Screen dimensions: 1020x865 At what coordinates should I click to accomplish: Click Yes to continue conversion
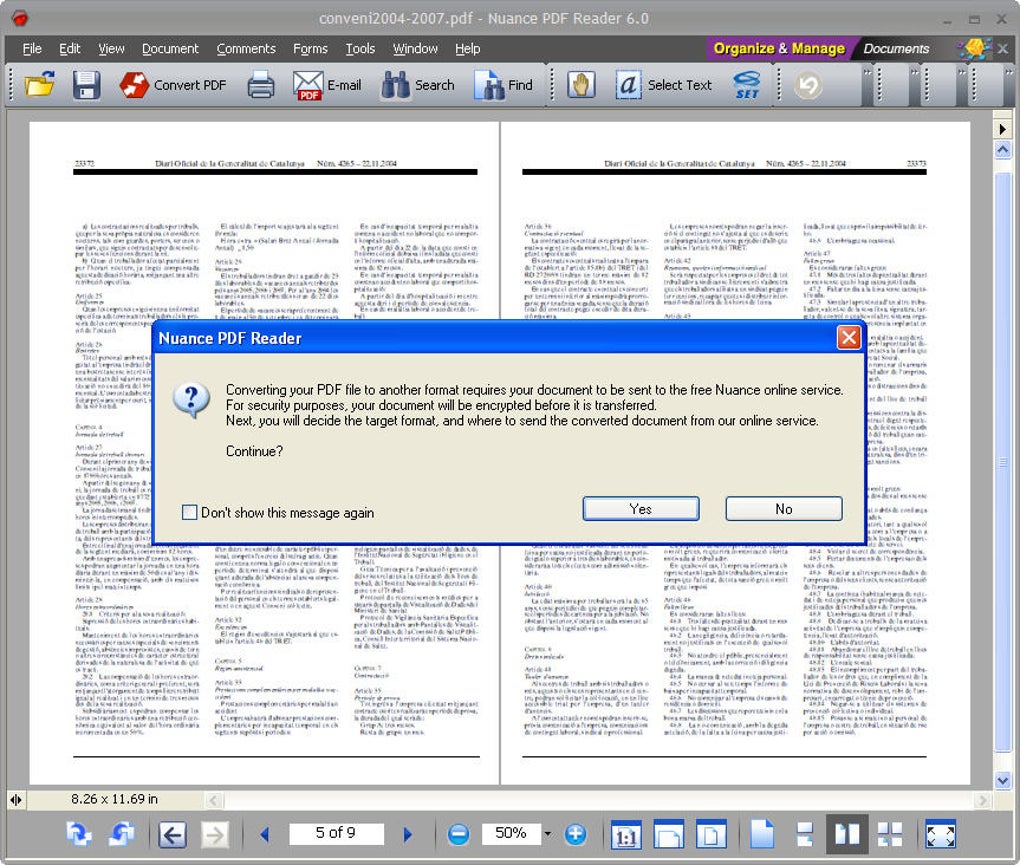click(641, 509)
